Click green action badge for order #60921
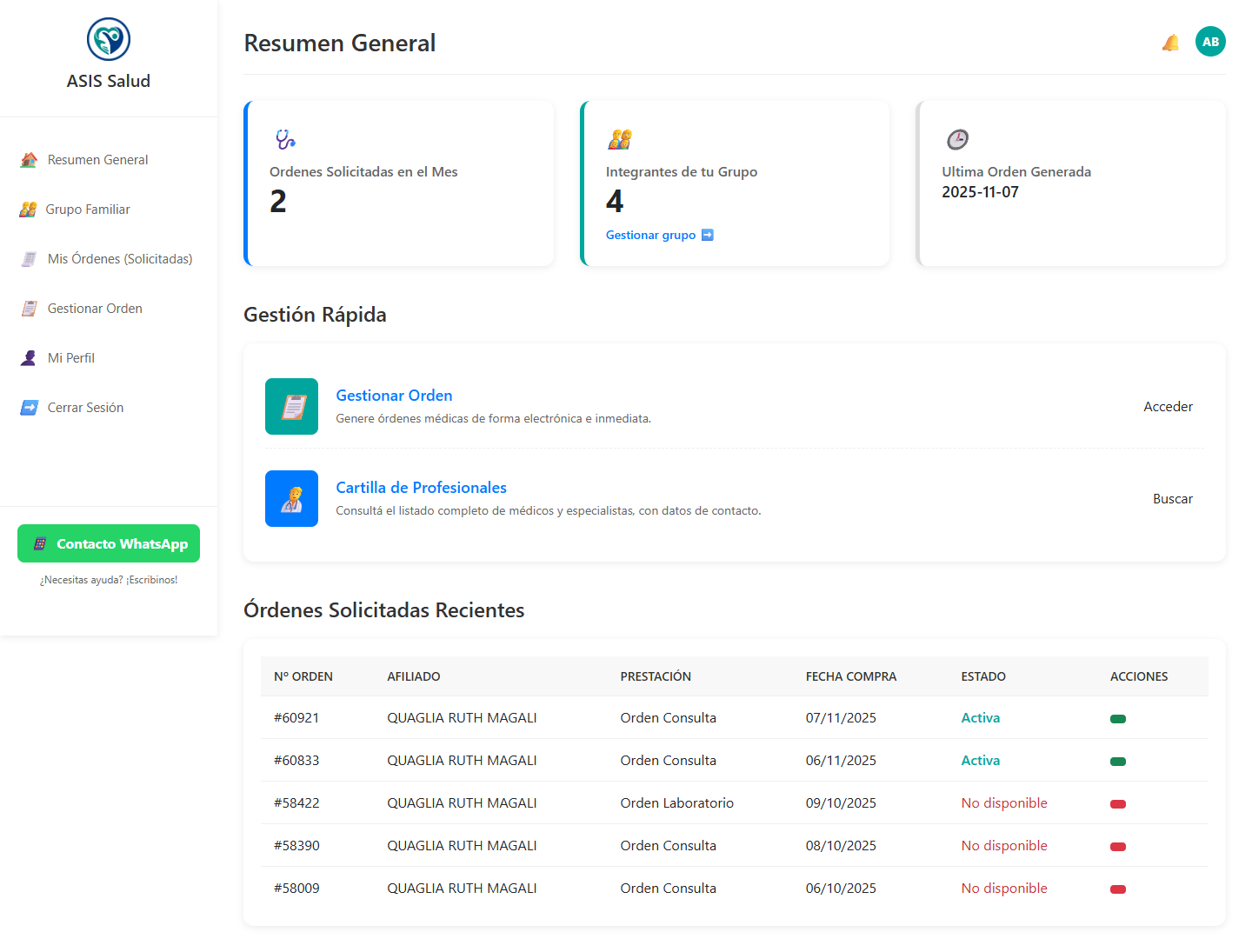The image size is (1252, 952). 1118,719
